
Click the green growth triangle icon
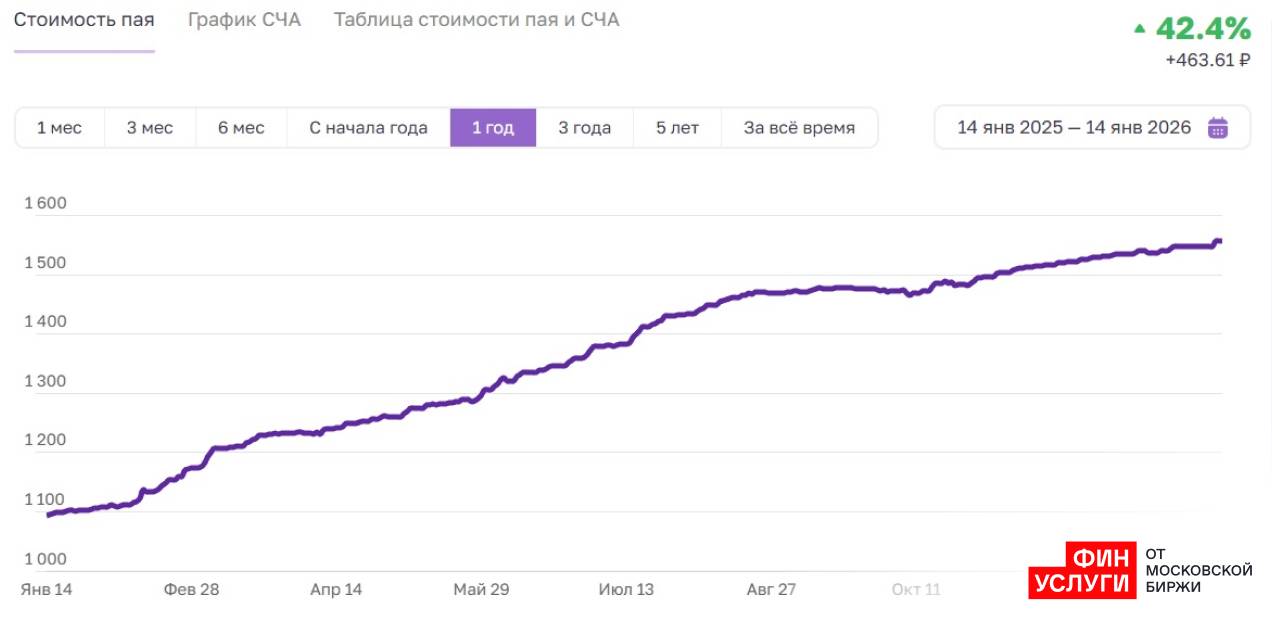point(1139,30)
